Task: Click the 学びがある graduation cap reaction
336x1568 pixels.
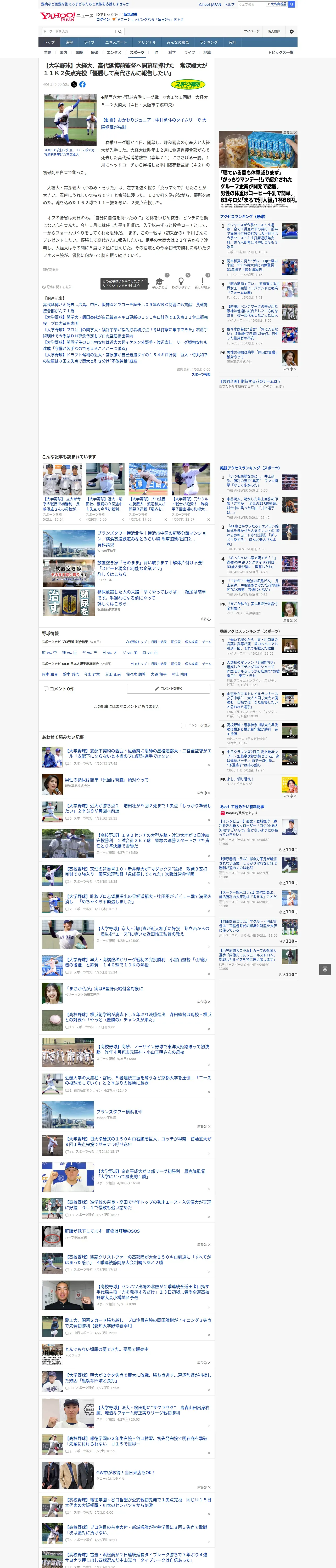Action: pyautogui.click(x=159, y=283)
